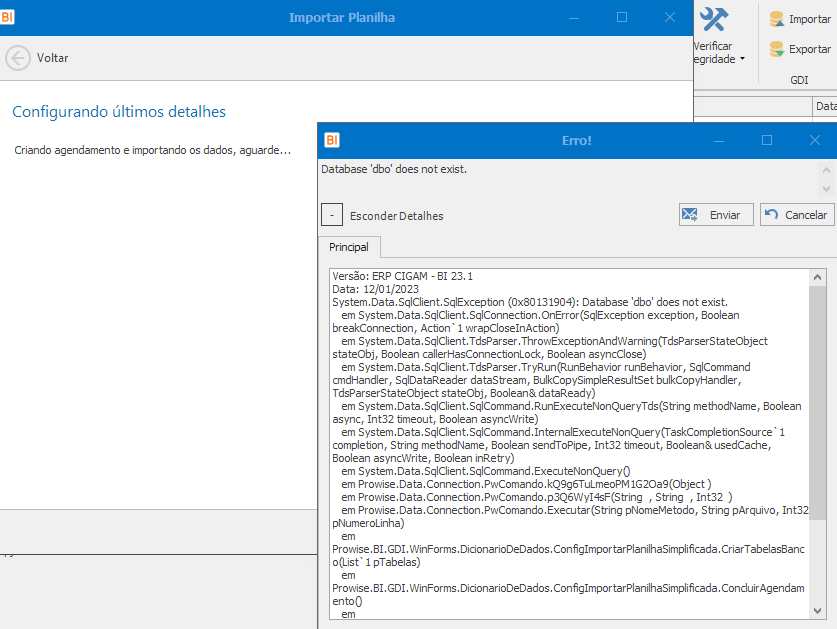The width and height of the screenshot is (837, 629).
Task: Click the SqlCommand.ExecuteNonQuery() stack line
Action: (x=486, y=471)
